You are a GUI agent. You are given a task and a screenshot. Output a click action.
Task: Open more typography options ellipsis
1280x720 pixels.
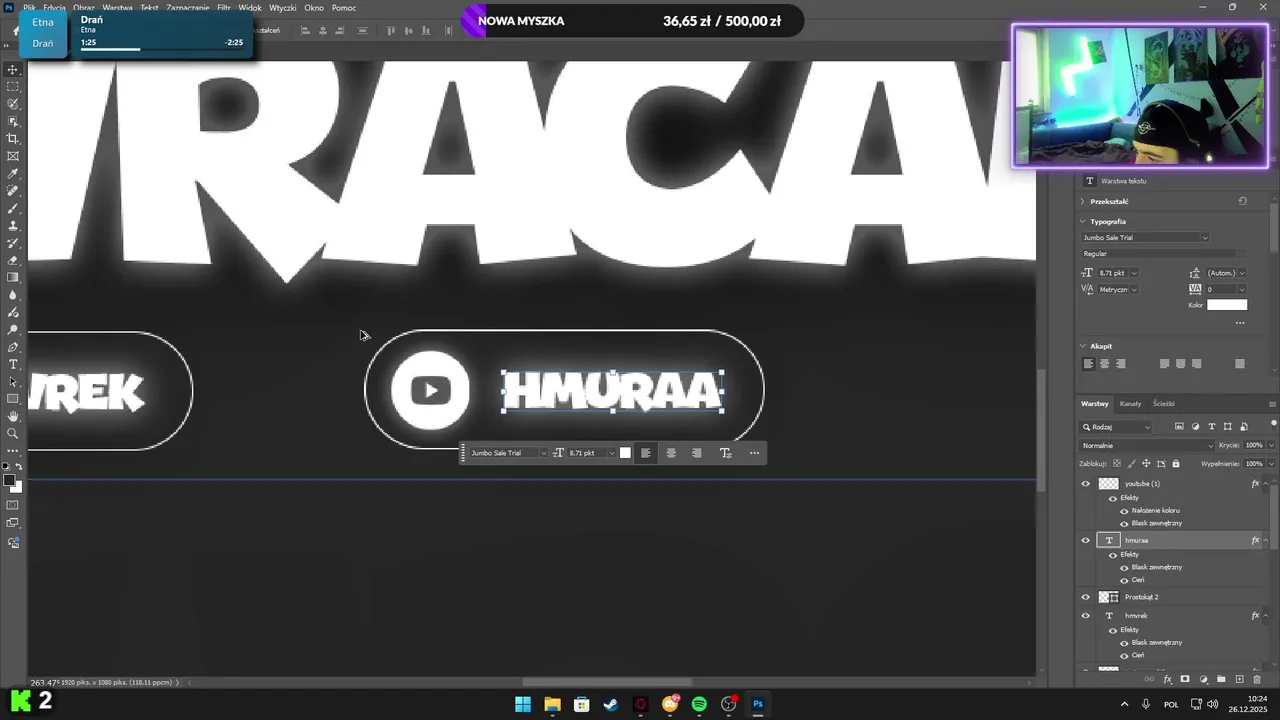pyautogui.click(x=1240, y=323)
